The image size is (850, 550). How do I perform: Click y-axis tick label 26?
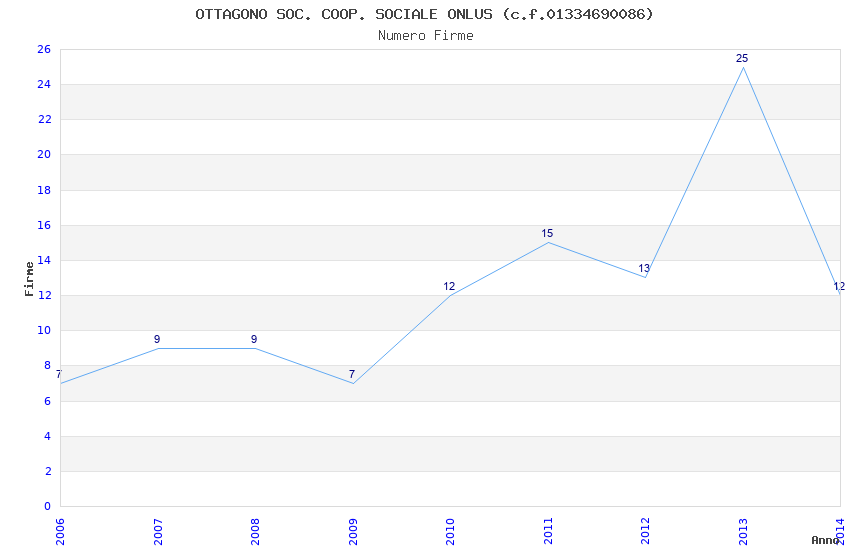coord(44,49)
